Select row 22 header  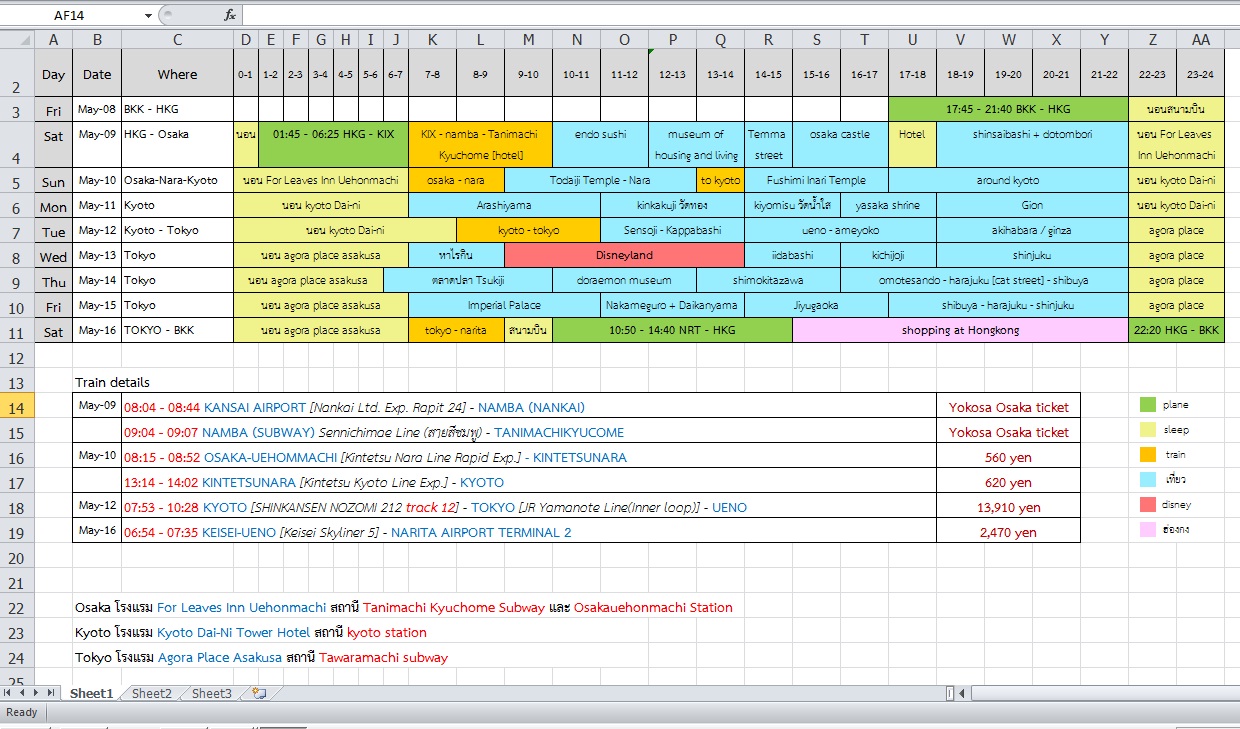click(17, 607)
